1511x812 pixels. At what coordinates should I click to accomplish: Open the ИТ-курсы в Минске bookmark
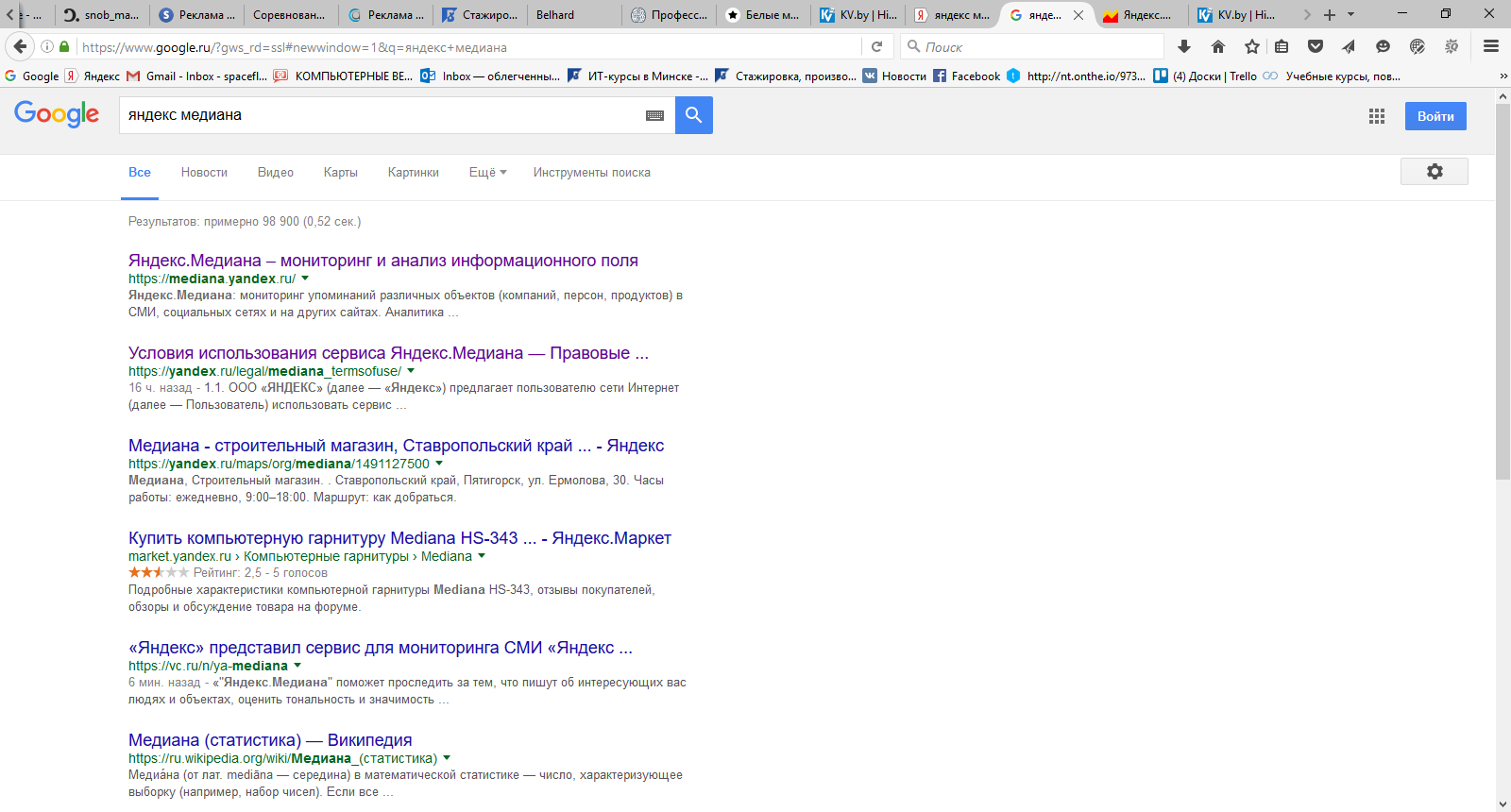click(x=637, y=76)
